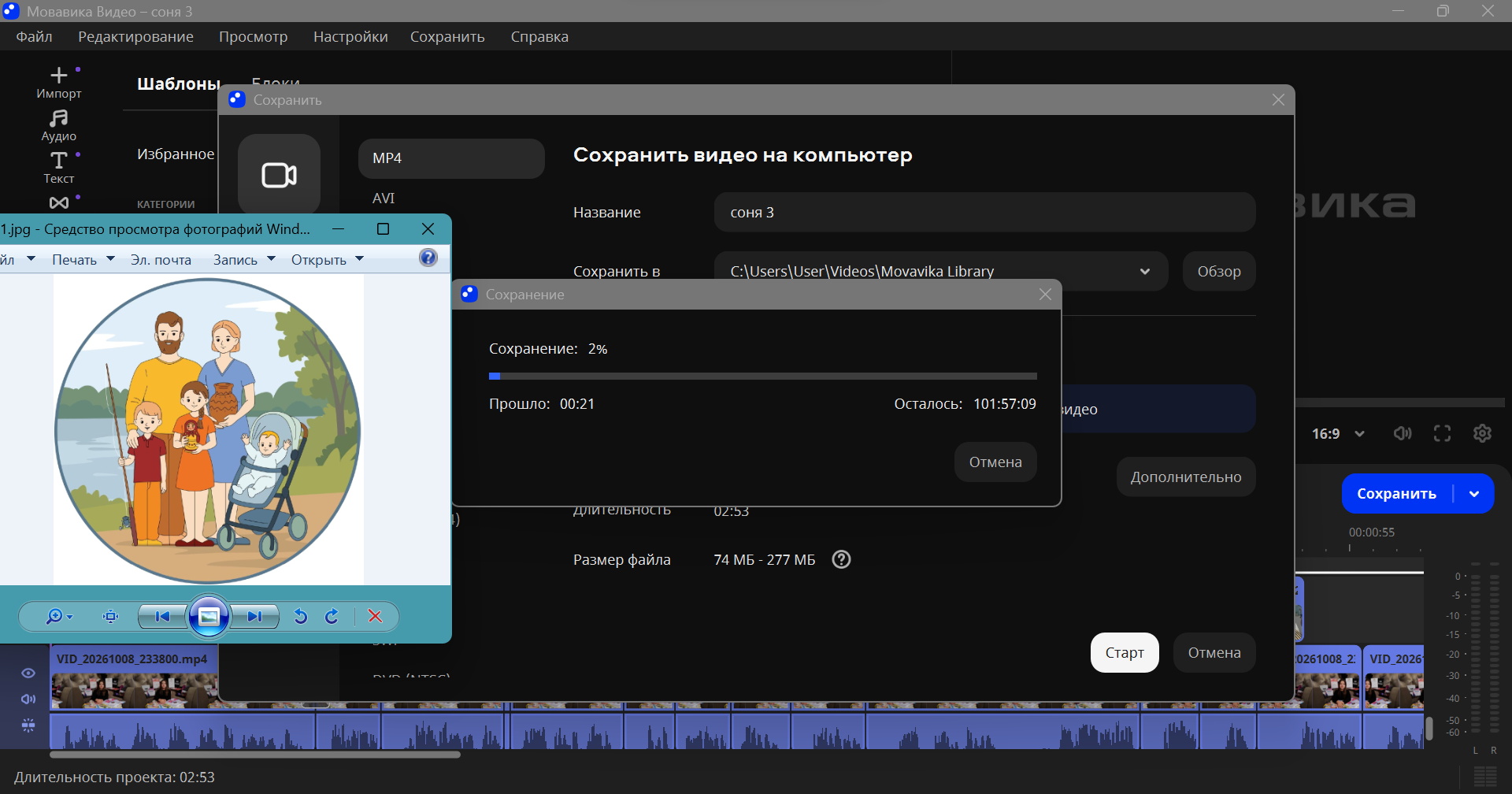Image resolution: width=1512 pixels, height=794 pixels.
Task: Open the Настройки menu
Action: (350, 37)
